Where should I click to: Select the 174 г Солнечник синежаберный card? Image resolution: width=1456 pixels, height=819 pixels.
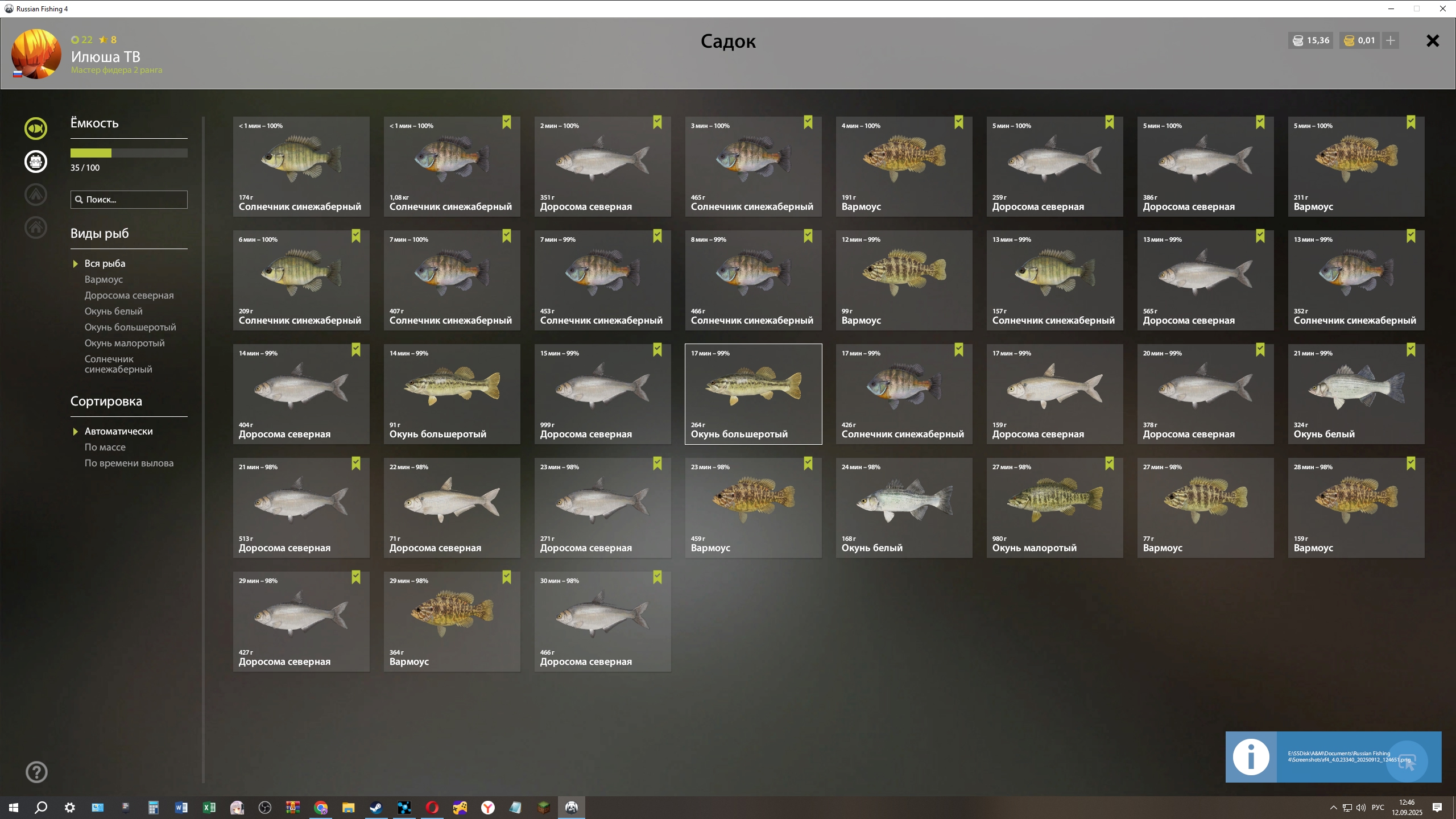301,167
